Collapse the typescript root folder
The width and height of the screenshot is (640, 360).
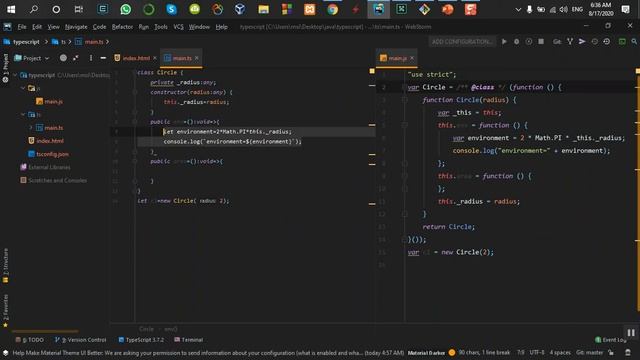tap(16, 75)
